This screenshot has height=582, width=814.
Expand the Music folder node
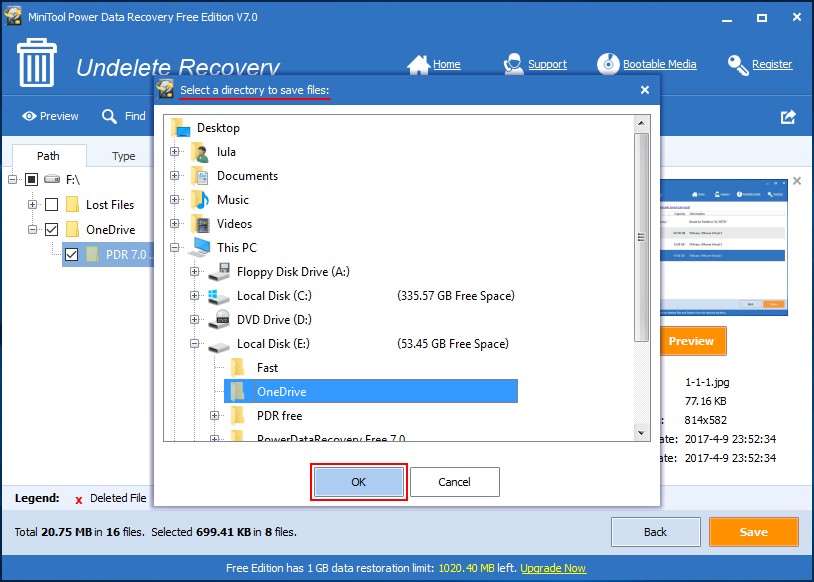pos(174,199)
